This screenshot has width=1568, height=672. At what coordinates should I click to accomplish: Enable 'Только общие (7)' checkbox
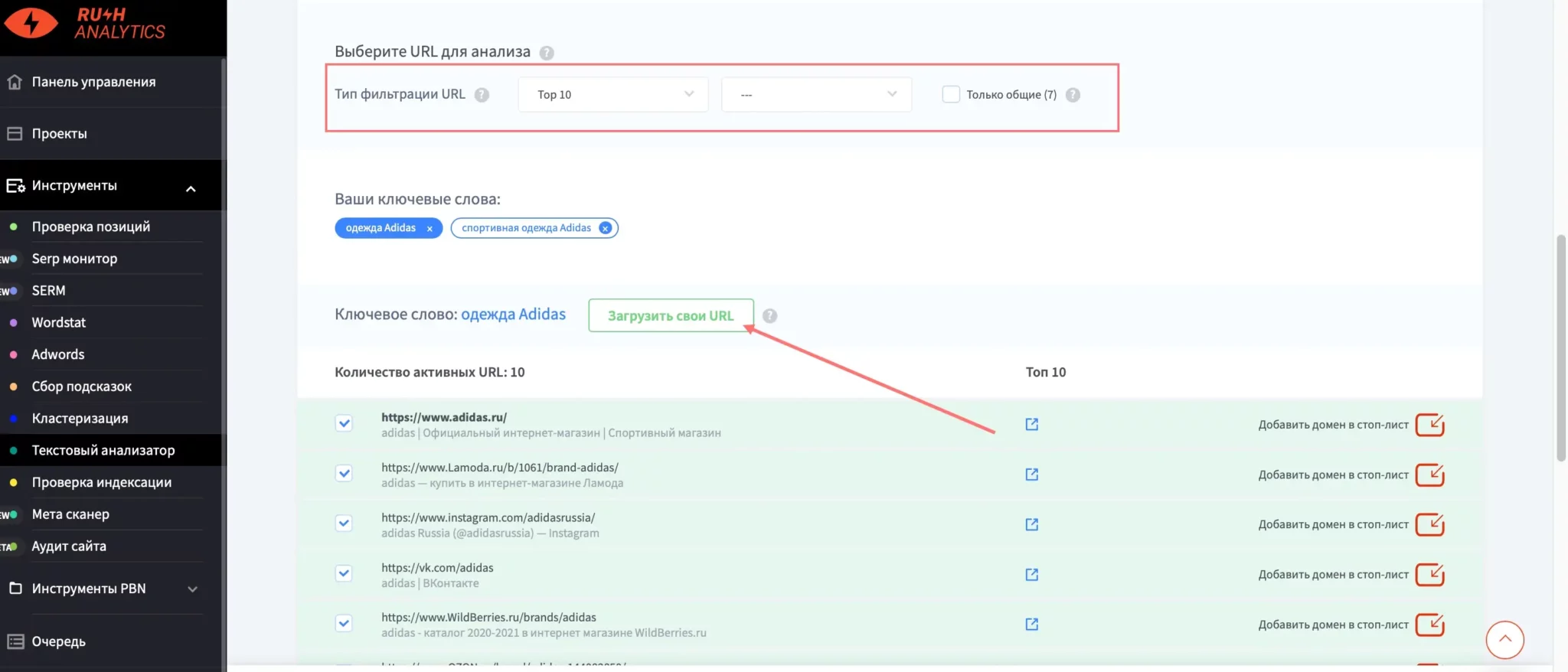coord(950,94)
